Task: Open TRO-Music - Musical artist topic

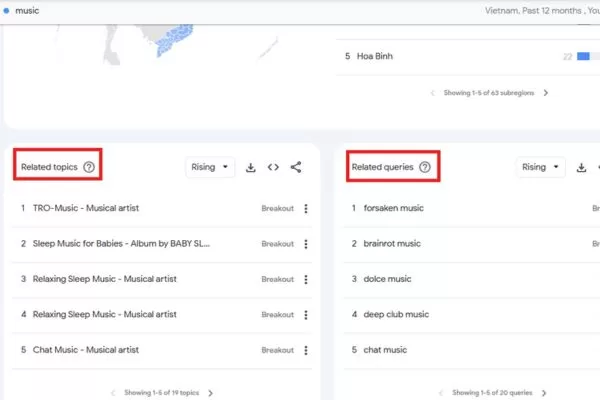Action: point(86,208)
